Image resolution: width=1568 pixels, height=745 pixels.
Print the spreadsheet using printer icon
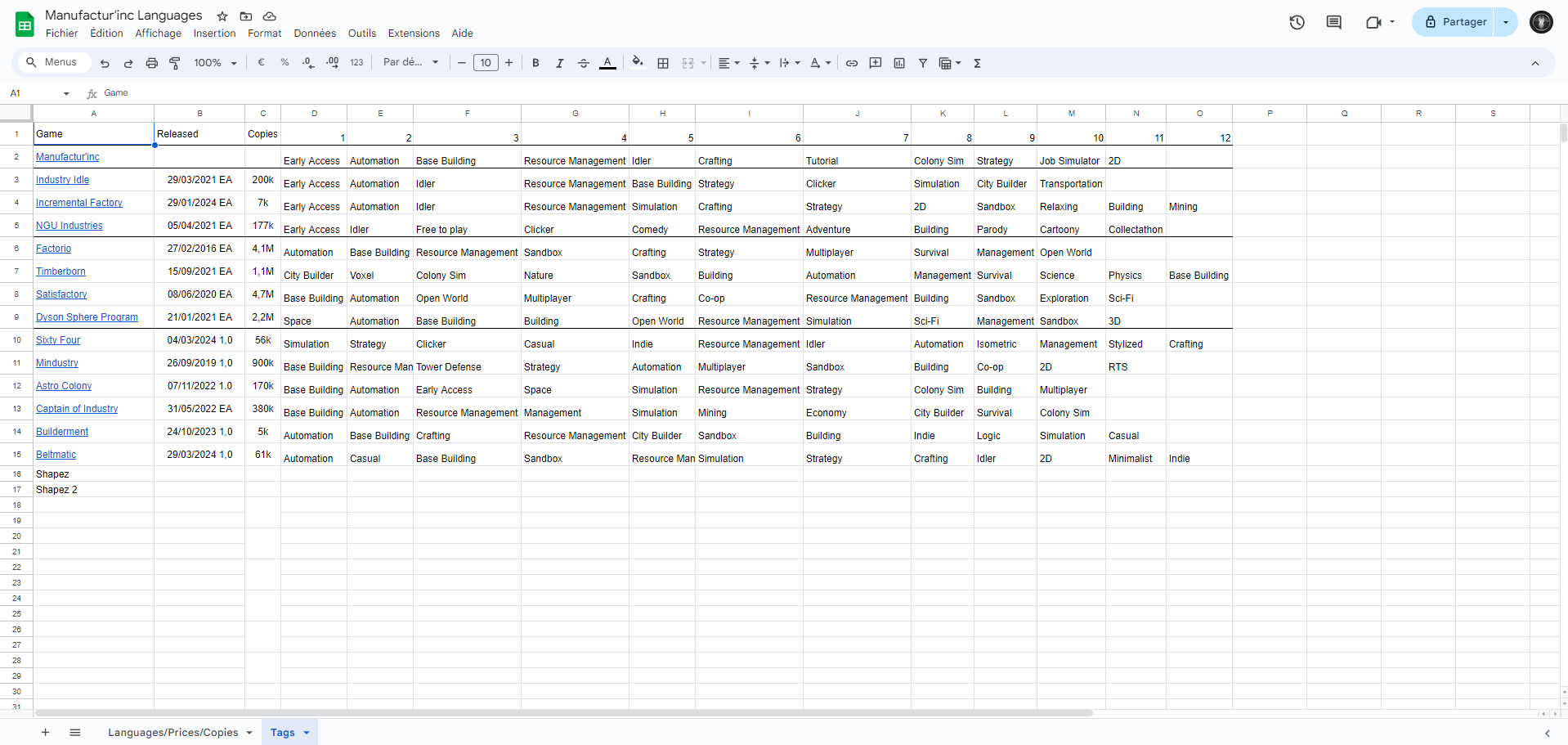[x=151, y=63]
